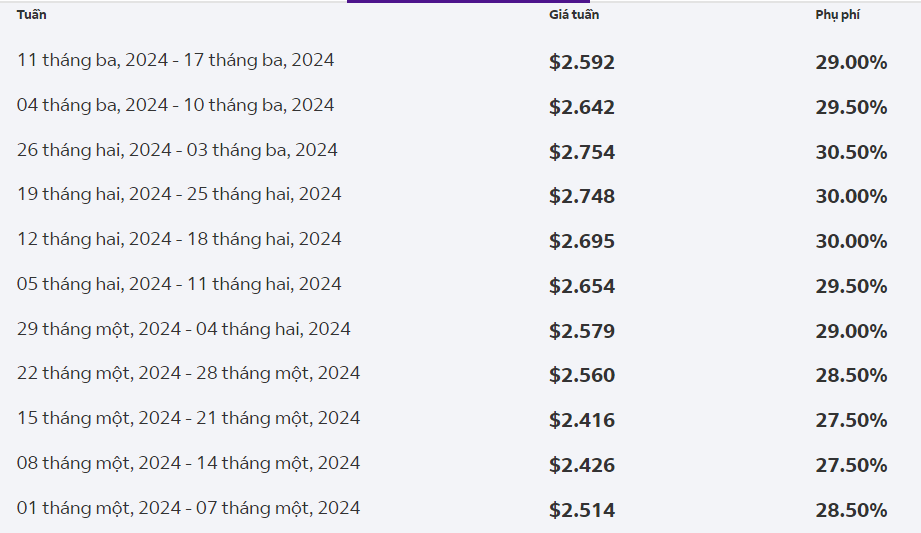This screenshot has height=533, width=921.
Task: Click the 30.50% surcharge value
Action: pos(851,152)
